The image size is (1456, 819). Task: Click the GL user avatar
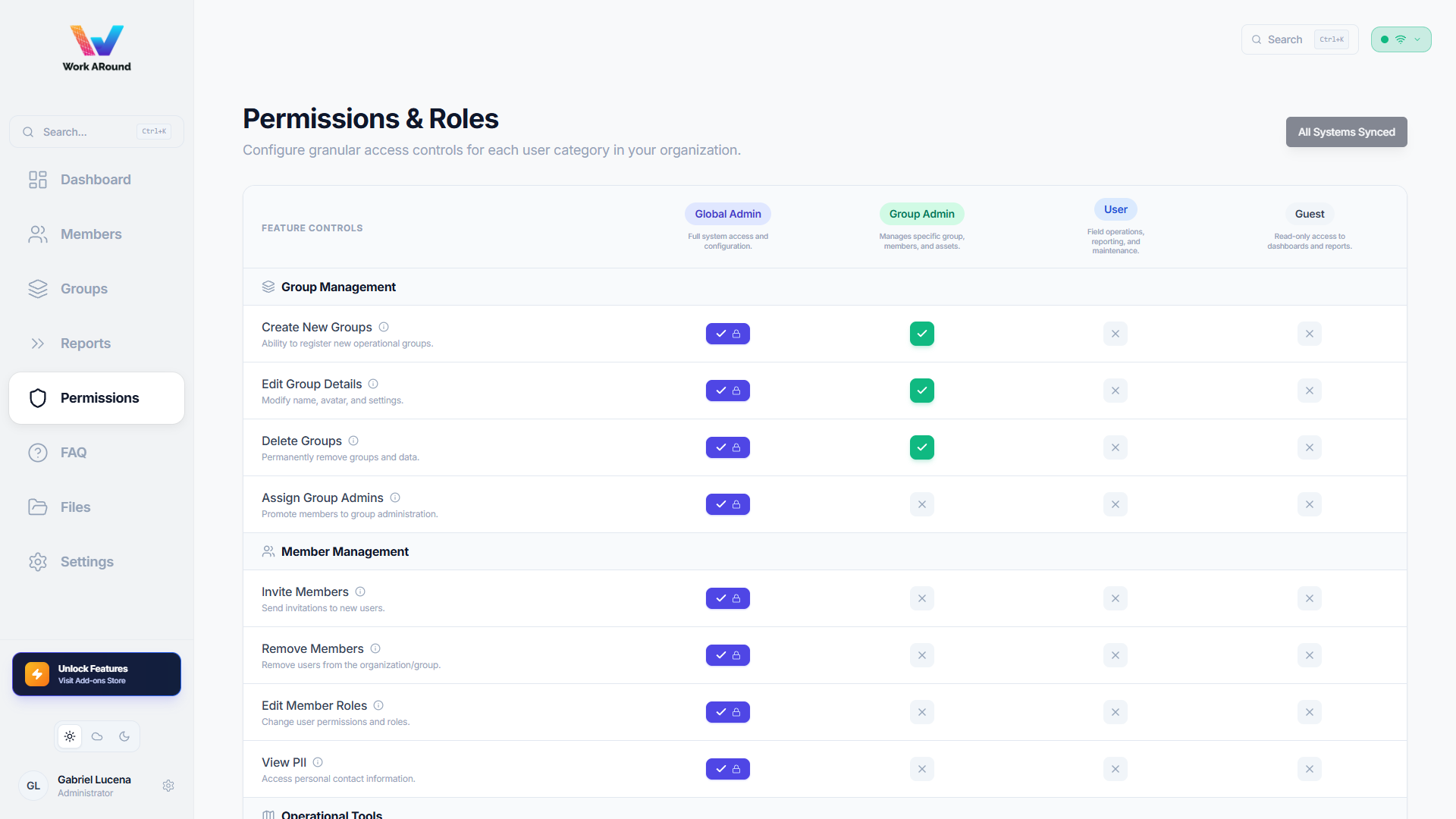33,786
